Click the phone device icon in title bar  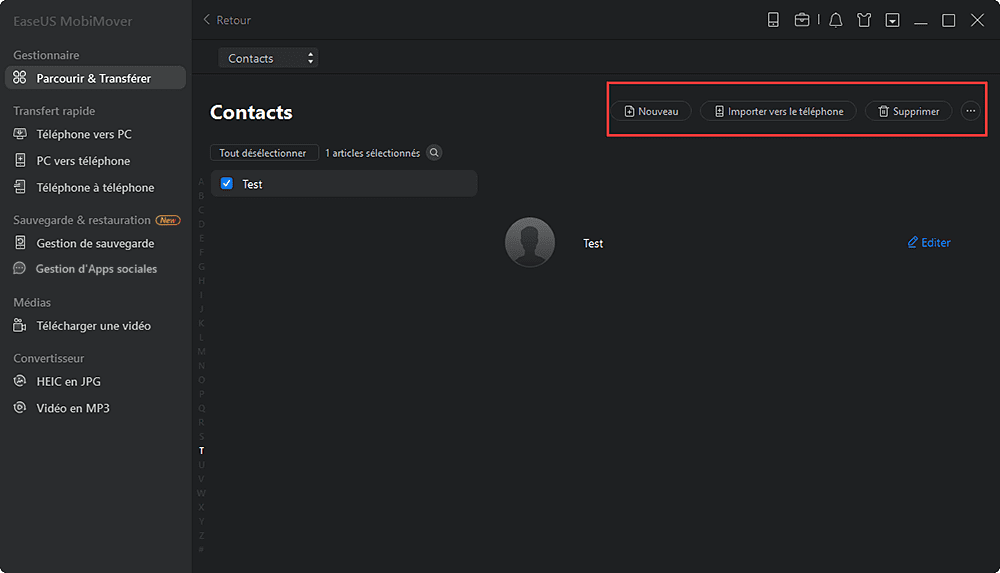773,20
